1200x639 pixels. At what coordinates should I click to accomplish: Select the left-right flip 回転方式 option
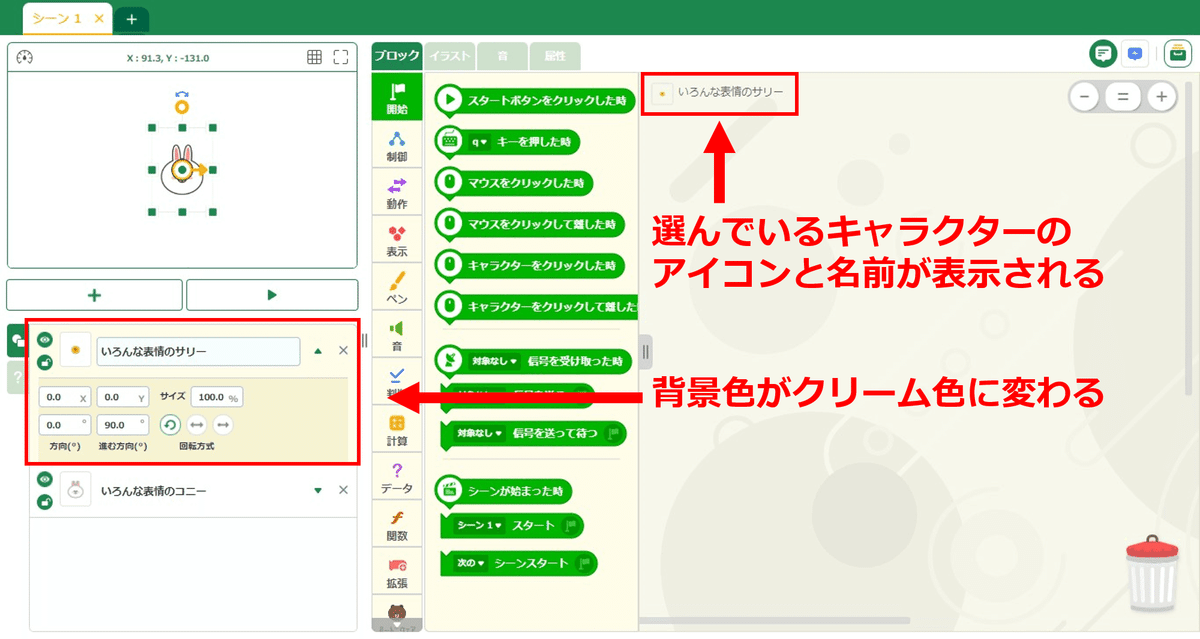pos(197,425)
